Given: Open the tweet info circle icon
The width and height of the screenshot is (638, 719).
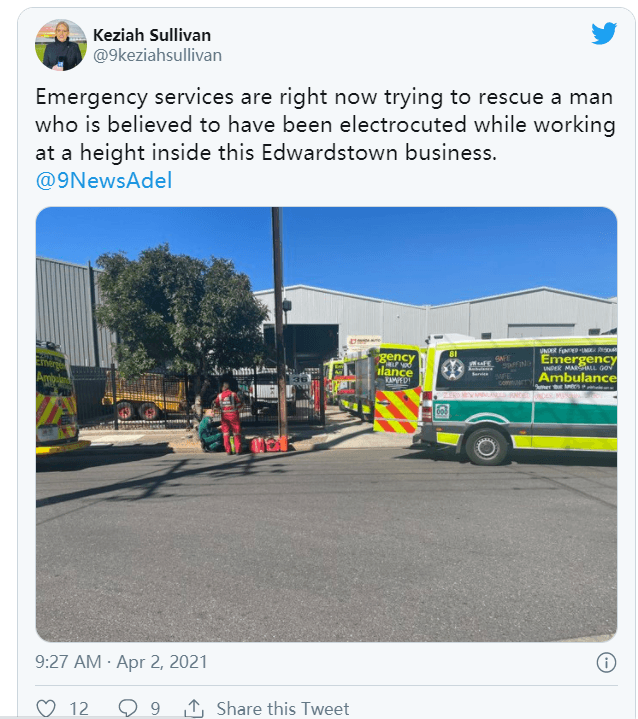Looking at the screenshot, I should [x=606, y=663].
